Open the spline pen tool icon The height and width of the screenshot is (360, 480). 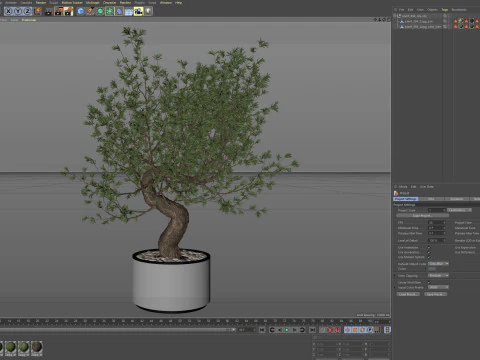coord(90,11)
